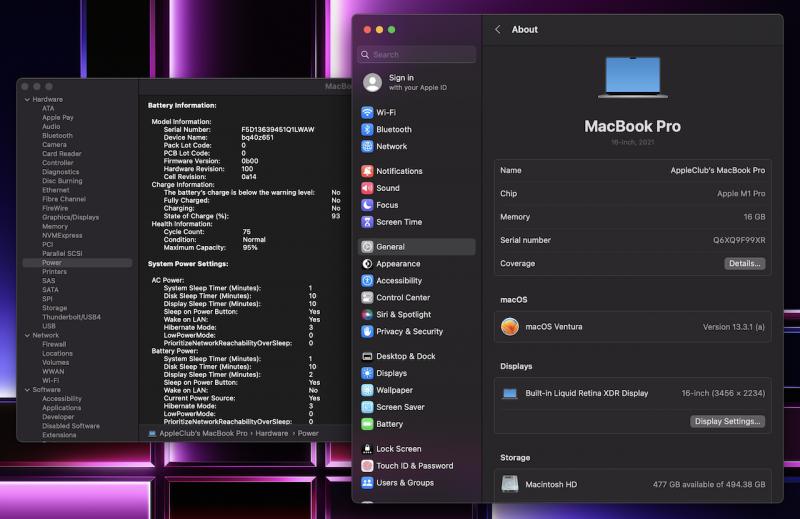Open the Desktop & Dock icon
Viewport: 800px width, 519px height.
[x=367, y=356]
